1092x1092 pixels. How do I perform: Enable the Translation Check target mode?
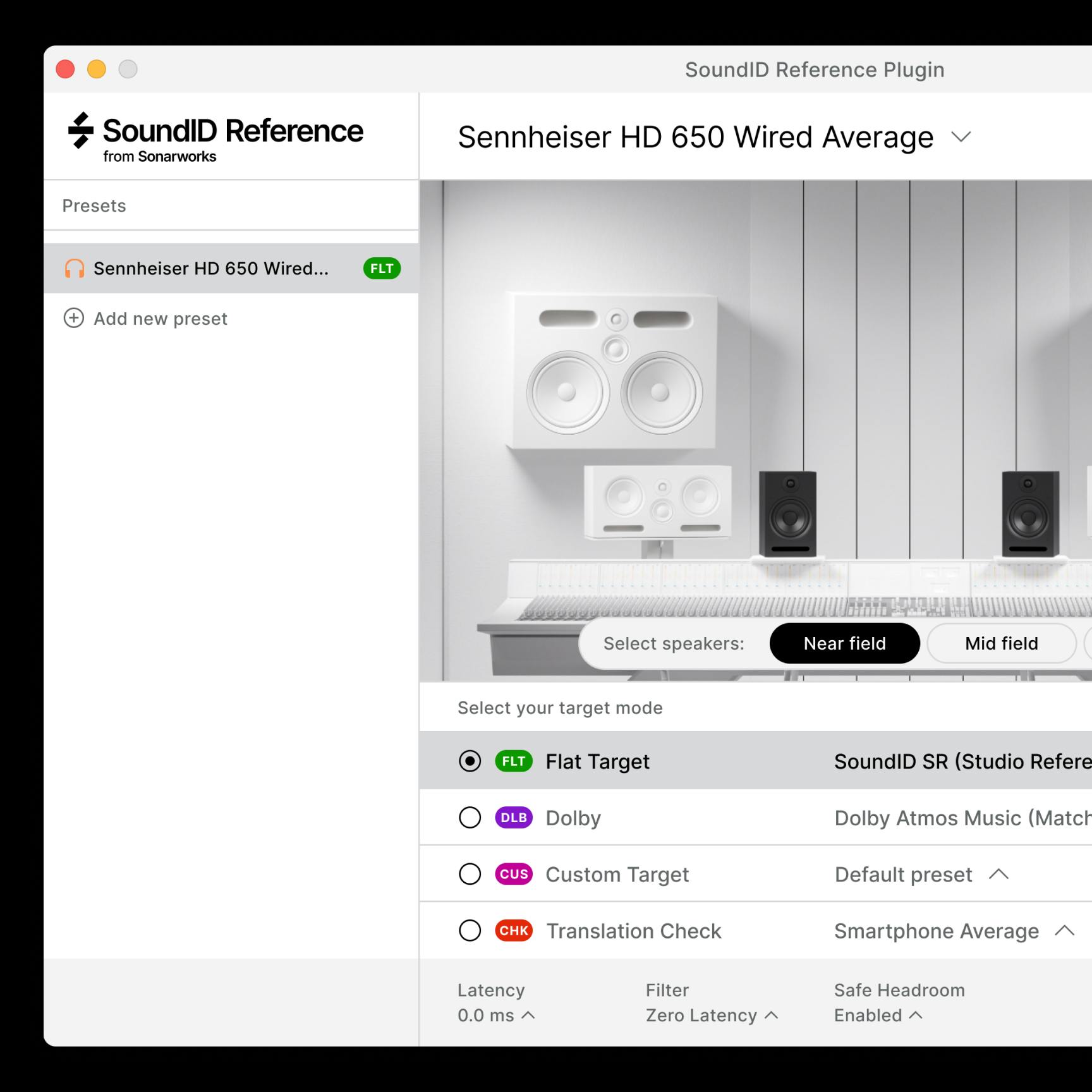tap(469, 931)
